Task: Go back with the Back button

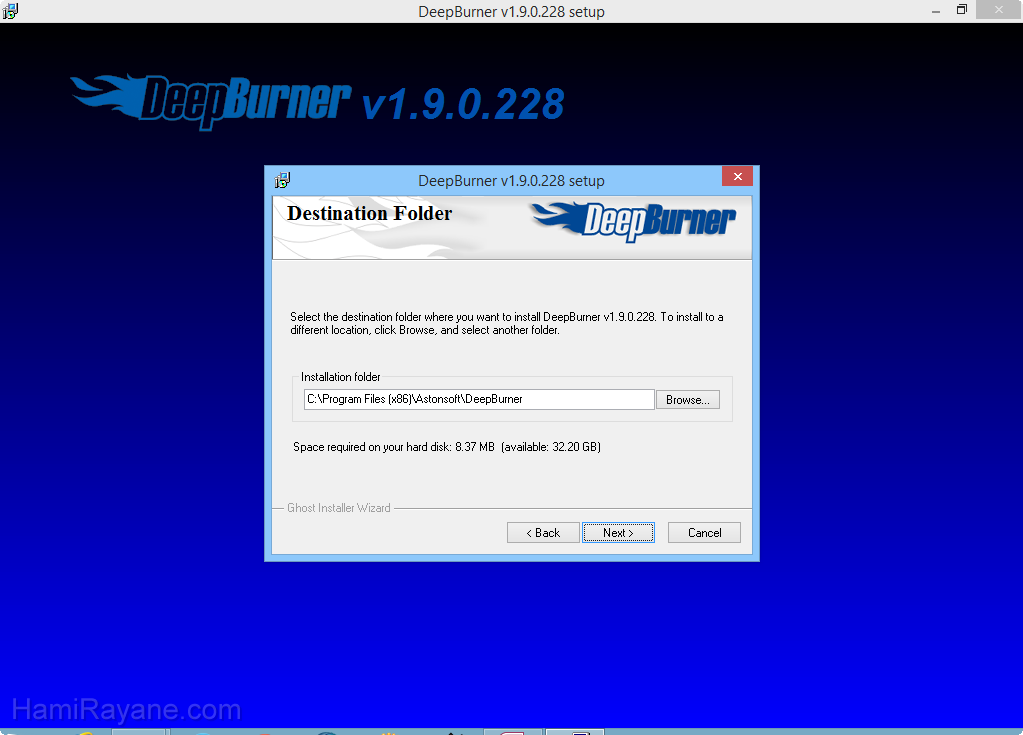Action: pyautogui.click(x=543, y=533)
